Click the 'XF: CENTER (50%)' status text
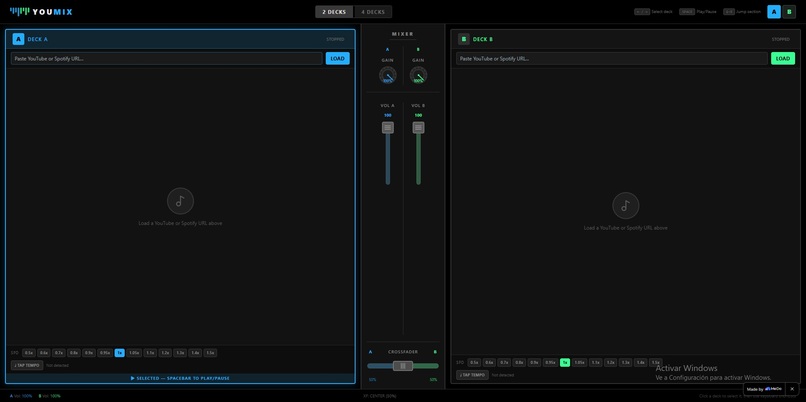Viewport: 806px width, 402px height. pos(380,396)
